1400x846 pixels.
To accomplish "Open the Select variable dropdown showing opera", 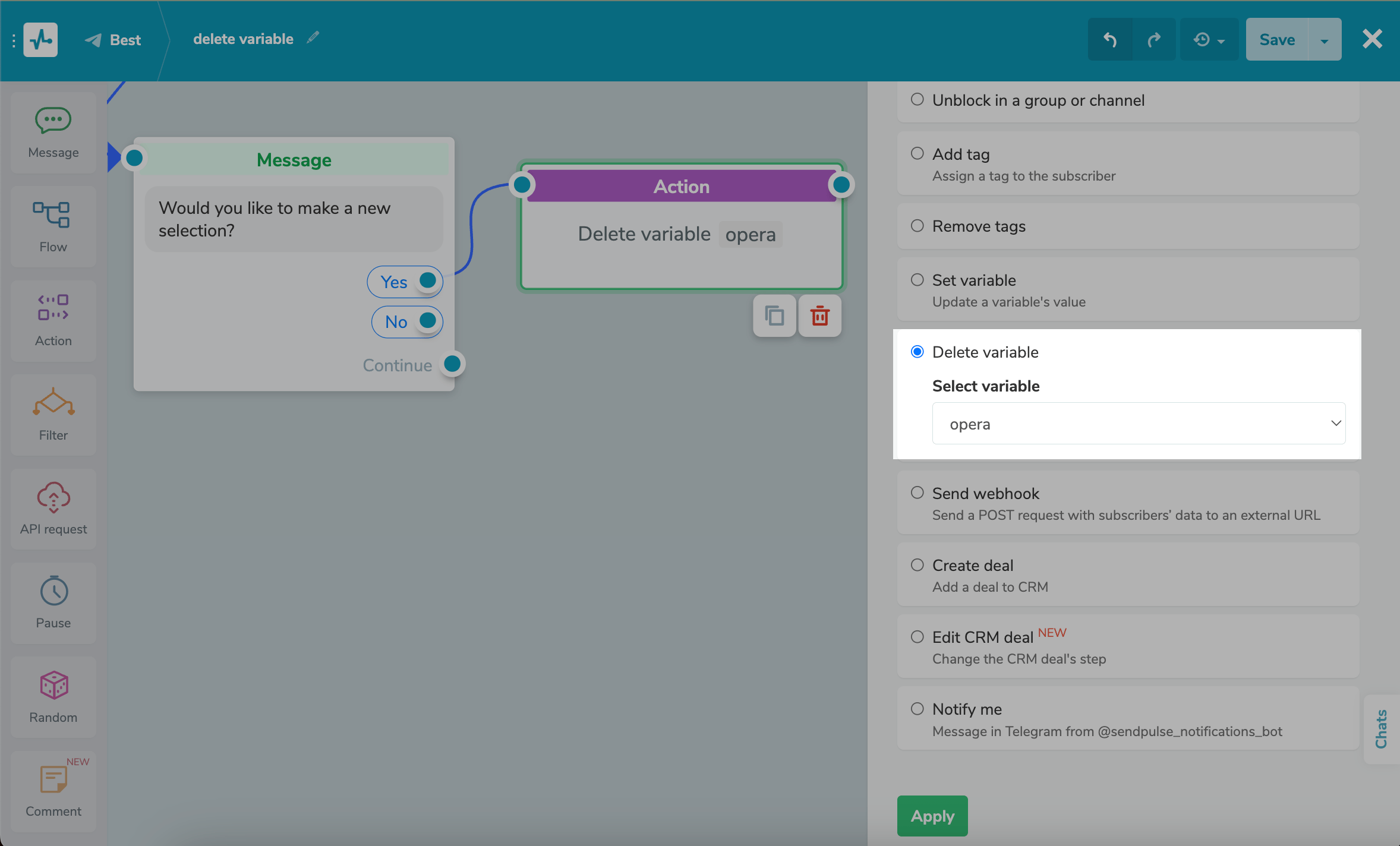I will tap(1138, 424).
